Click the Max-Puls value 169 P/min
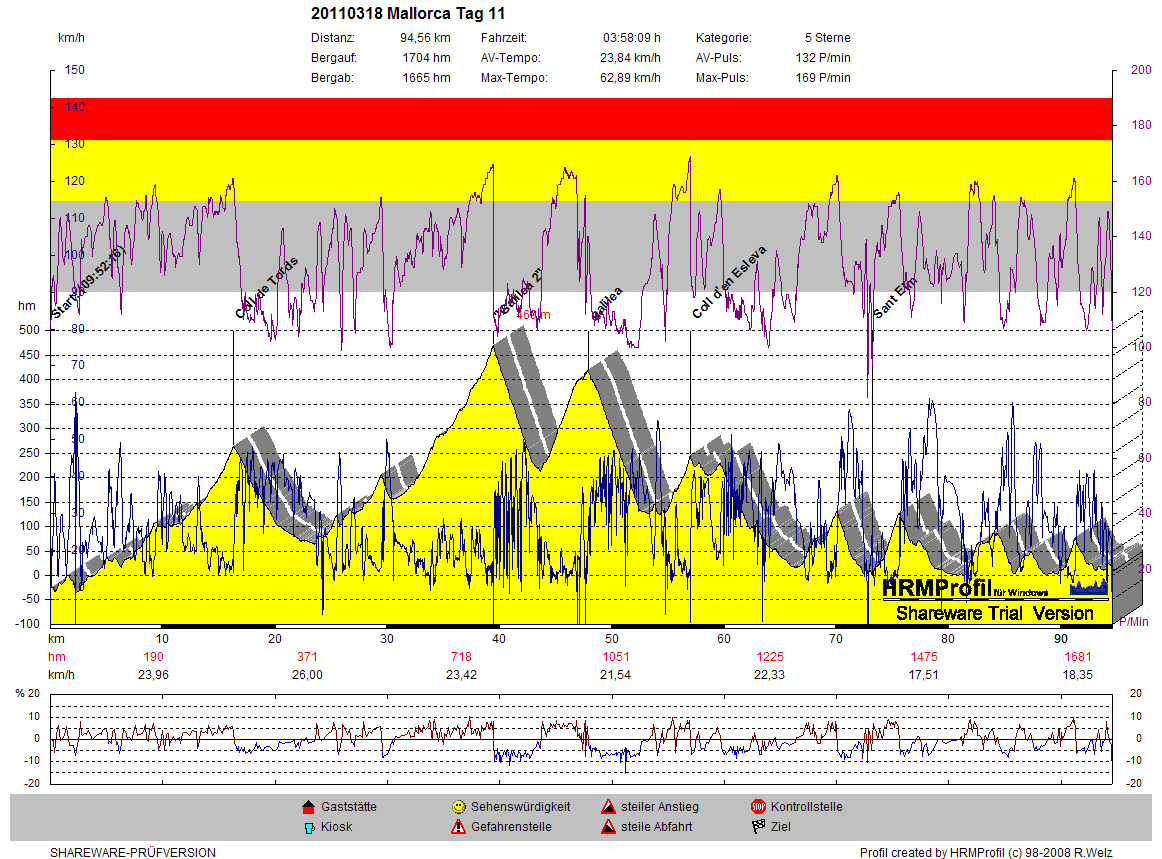This screenshot has height=859, width=1162. (x=821, y=78)
